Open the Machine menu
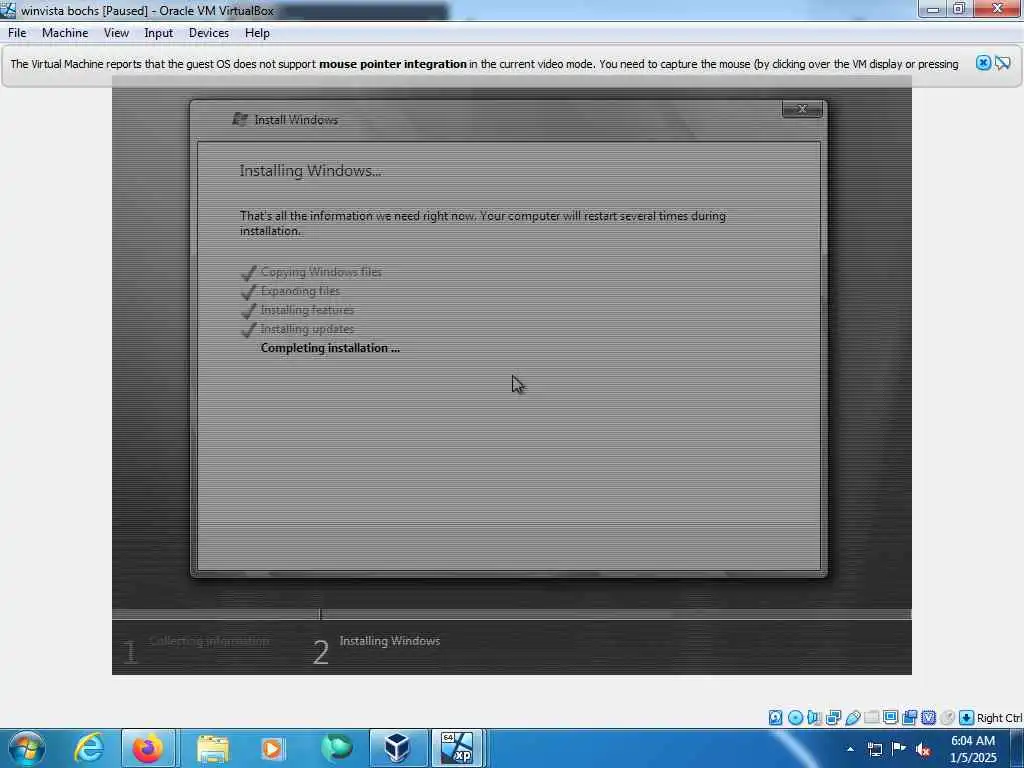The width and height of the screenshot is (1024, 768). (65, 33)
